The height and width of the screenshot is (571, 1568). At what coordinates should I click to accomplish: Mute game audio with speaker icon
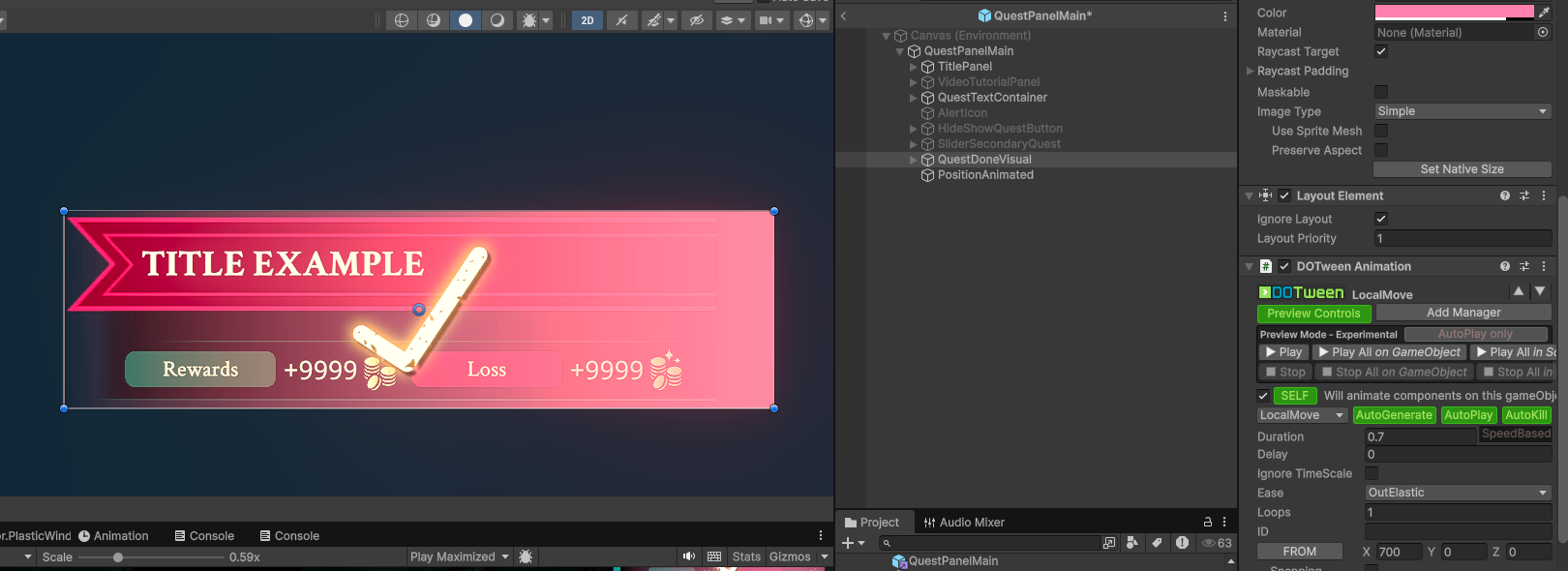[688, 556]
